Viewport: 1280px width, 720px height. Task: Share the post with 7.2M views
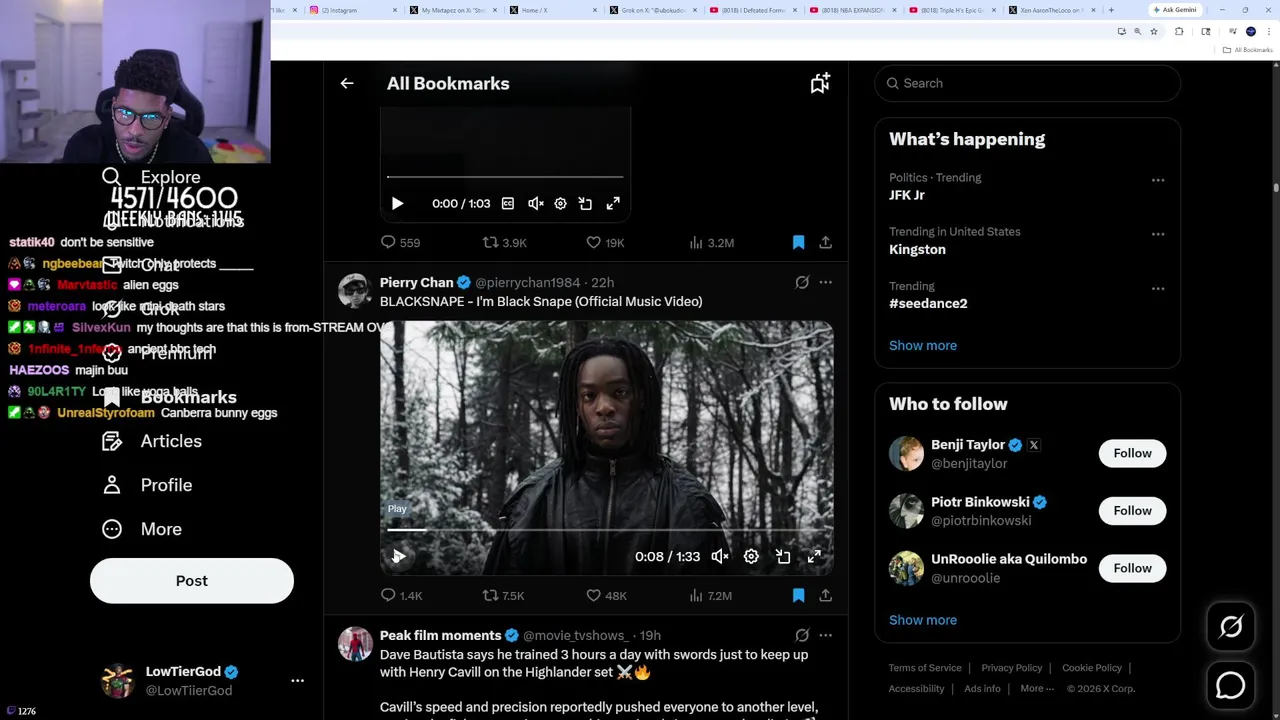tap(825, 595)
